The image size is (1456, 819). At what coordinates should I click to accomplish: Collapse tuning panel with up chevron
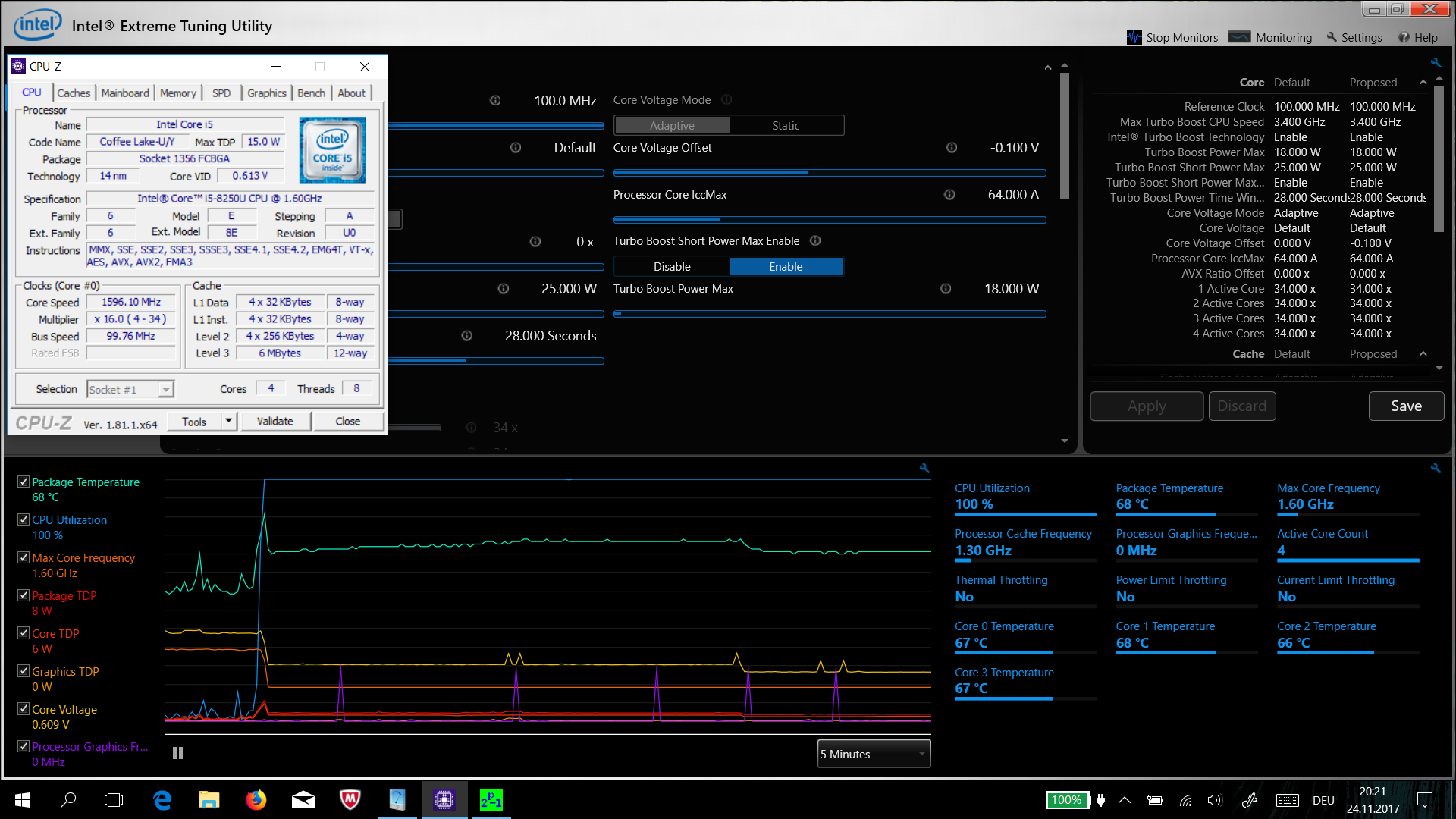[x=1048, y=67]
